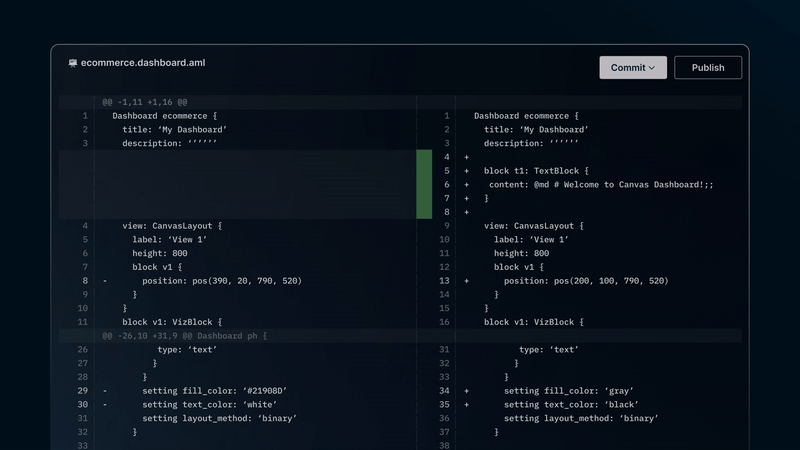
Task: Click the added 'content: @md # Welcome' line
Action: pyautogui.click(x=601, y=185)
